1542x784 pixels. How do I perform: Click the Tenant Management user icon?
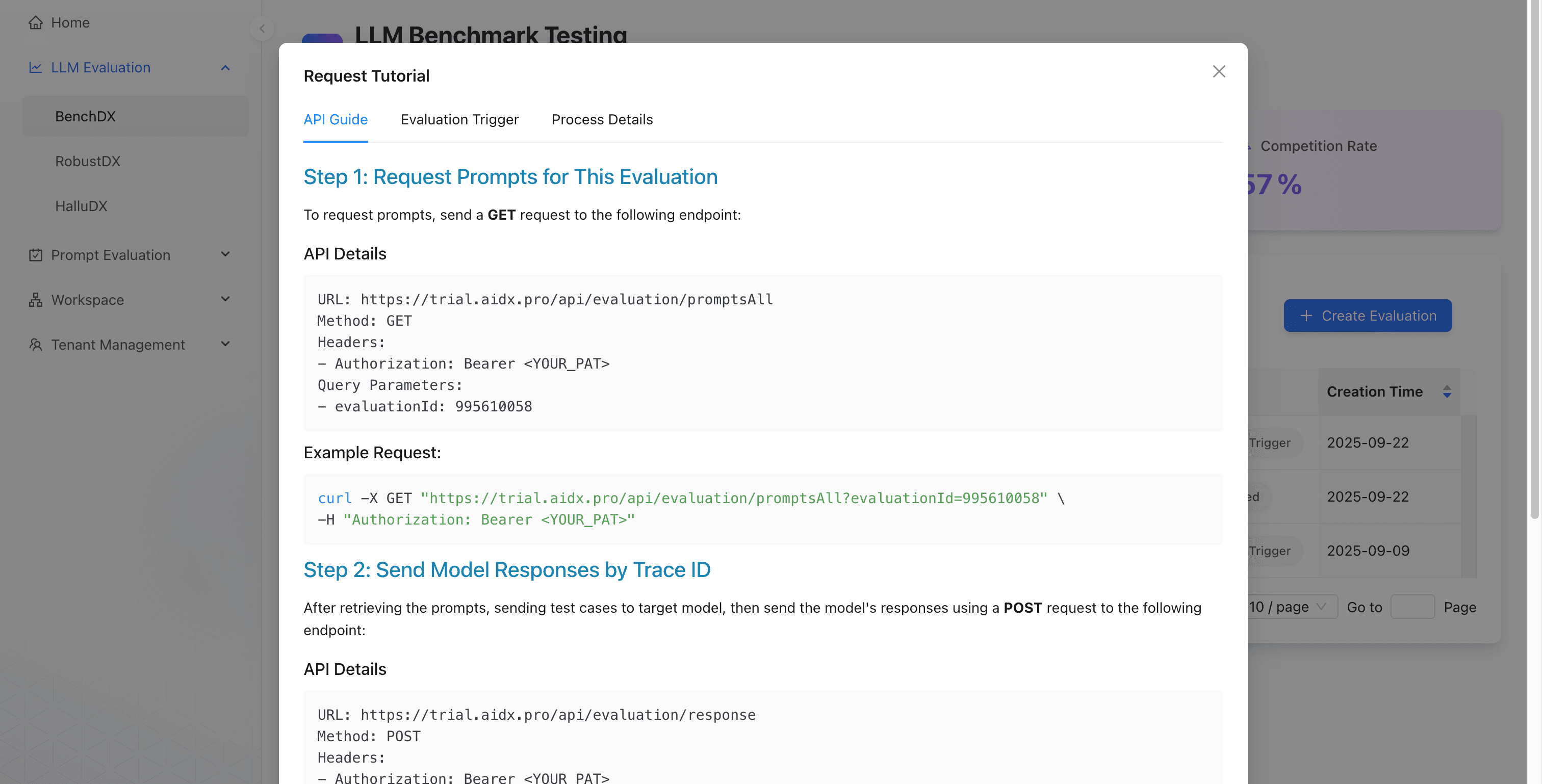coord(36,345)
